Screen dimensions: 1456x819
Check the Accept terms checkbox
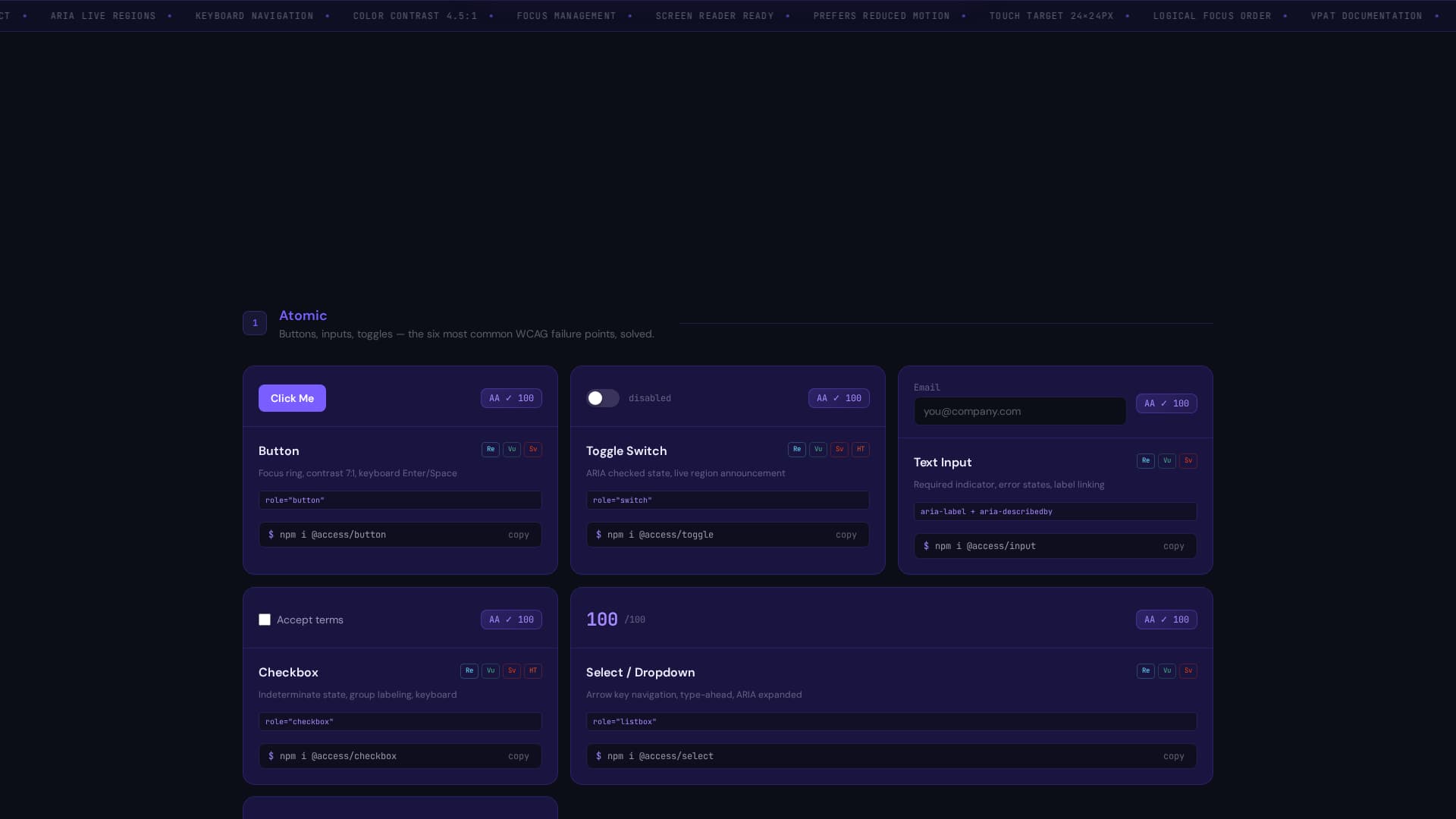click(265, 620)
